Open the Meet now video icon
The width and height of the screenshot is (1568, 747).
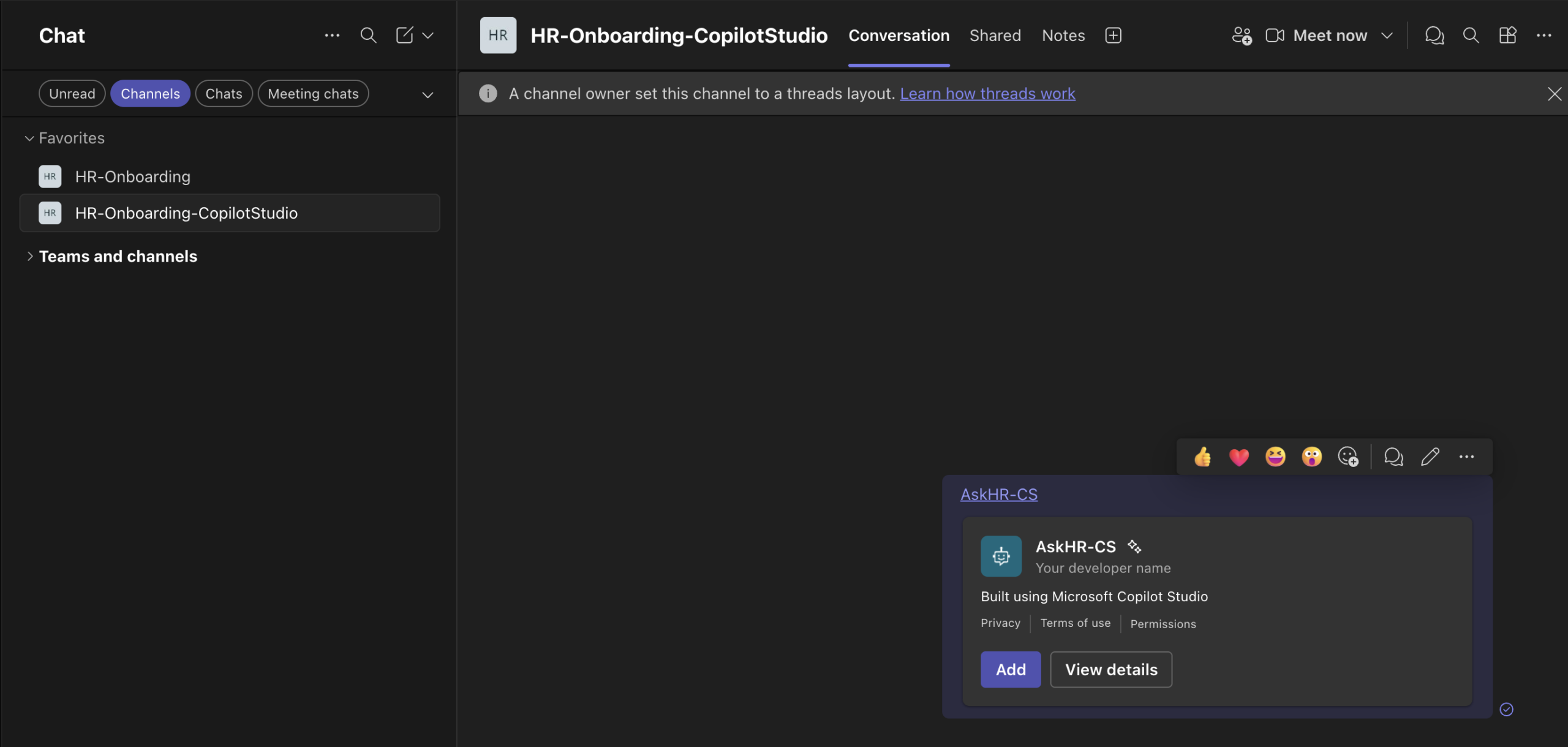(x=1275, y=35)
